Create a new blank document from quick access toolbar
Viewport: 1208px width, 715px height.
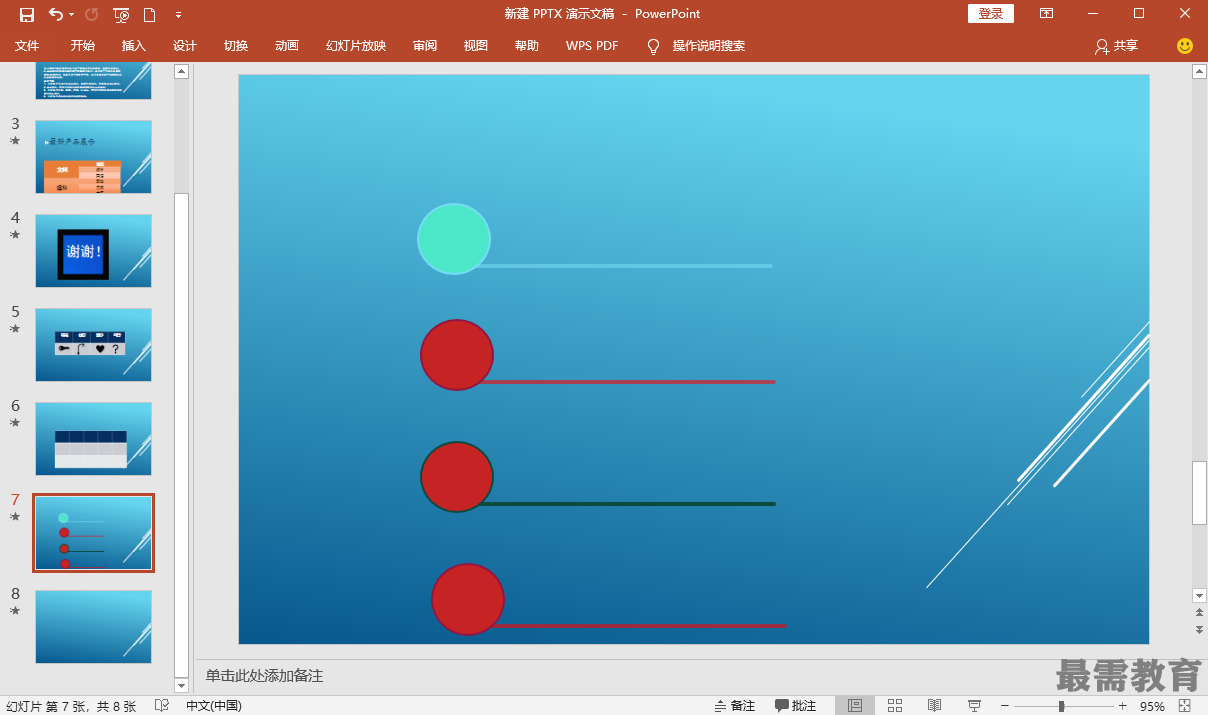[x=150, y=14]
